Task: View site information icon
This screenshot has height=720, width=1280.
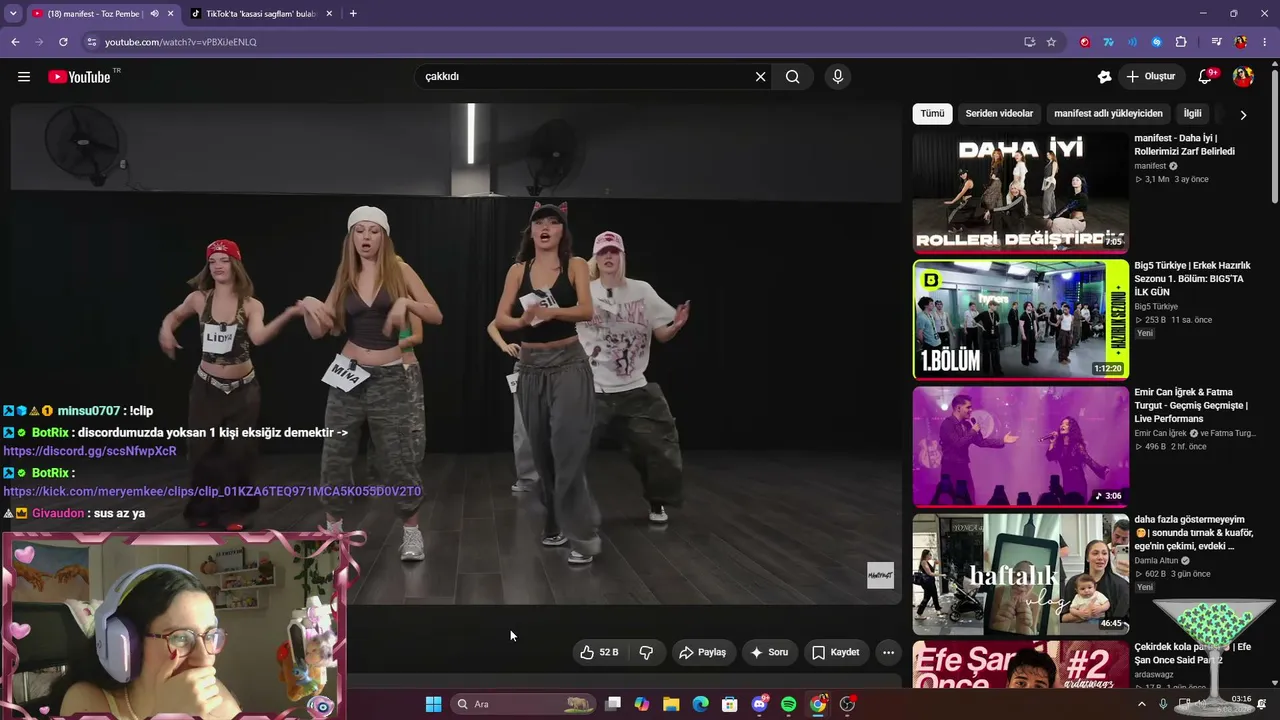Action: tap(92, 42)
